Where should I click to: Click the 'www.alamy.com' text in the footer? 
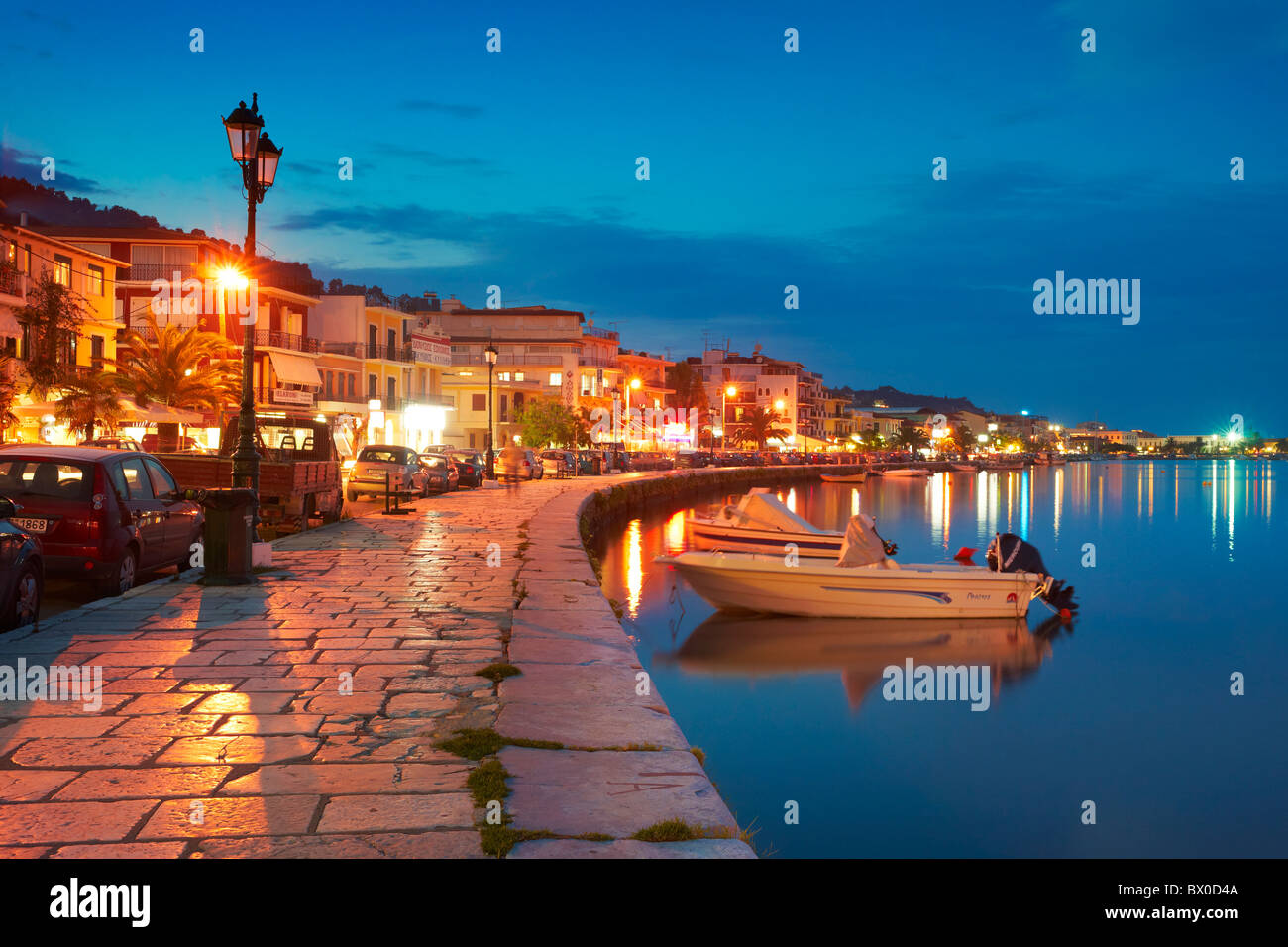coord(1171,914)
